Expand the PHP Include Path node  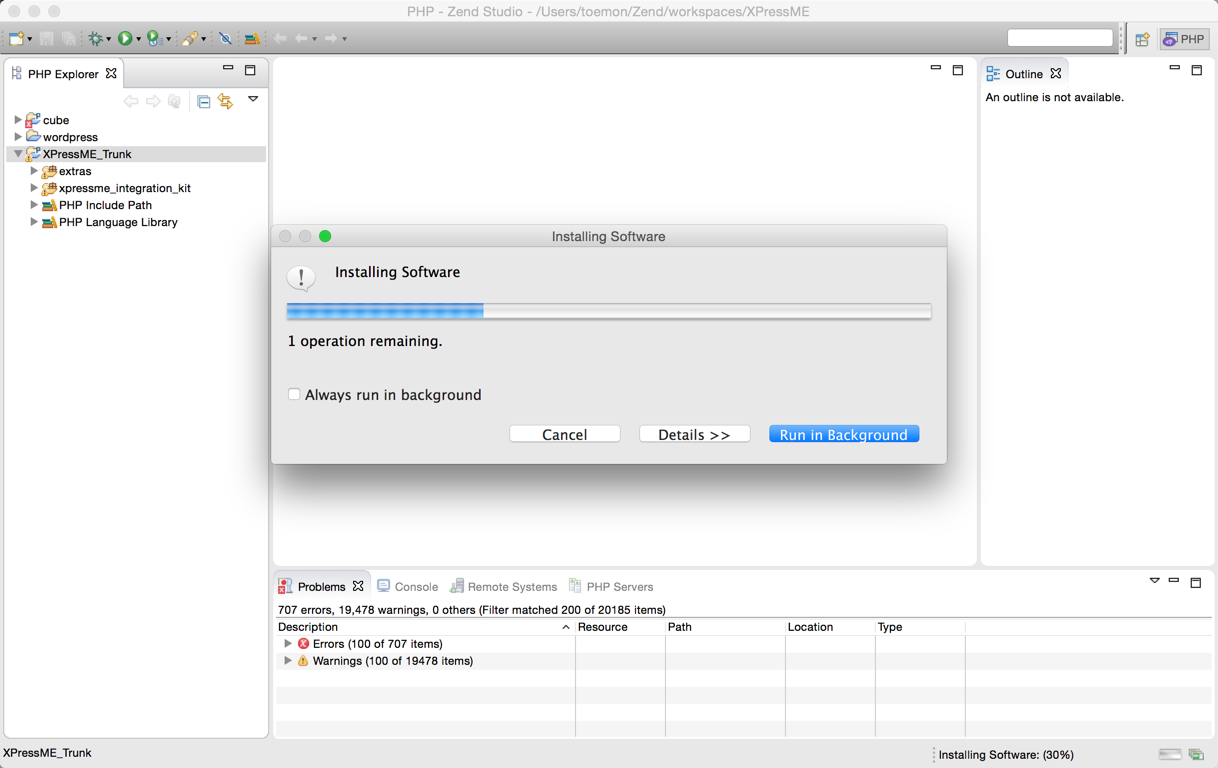(x=34, y=205)
